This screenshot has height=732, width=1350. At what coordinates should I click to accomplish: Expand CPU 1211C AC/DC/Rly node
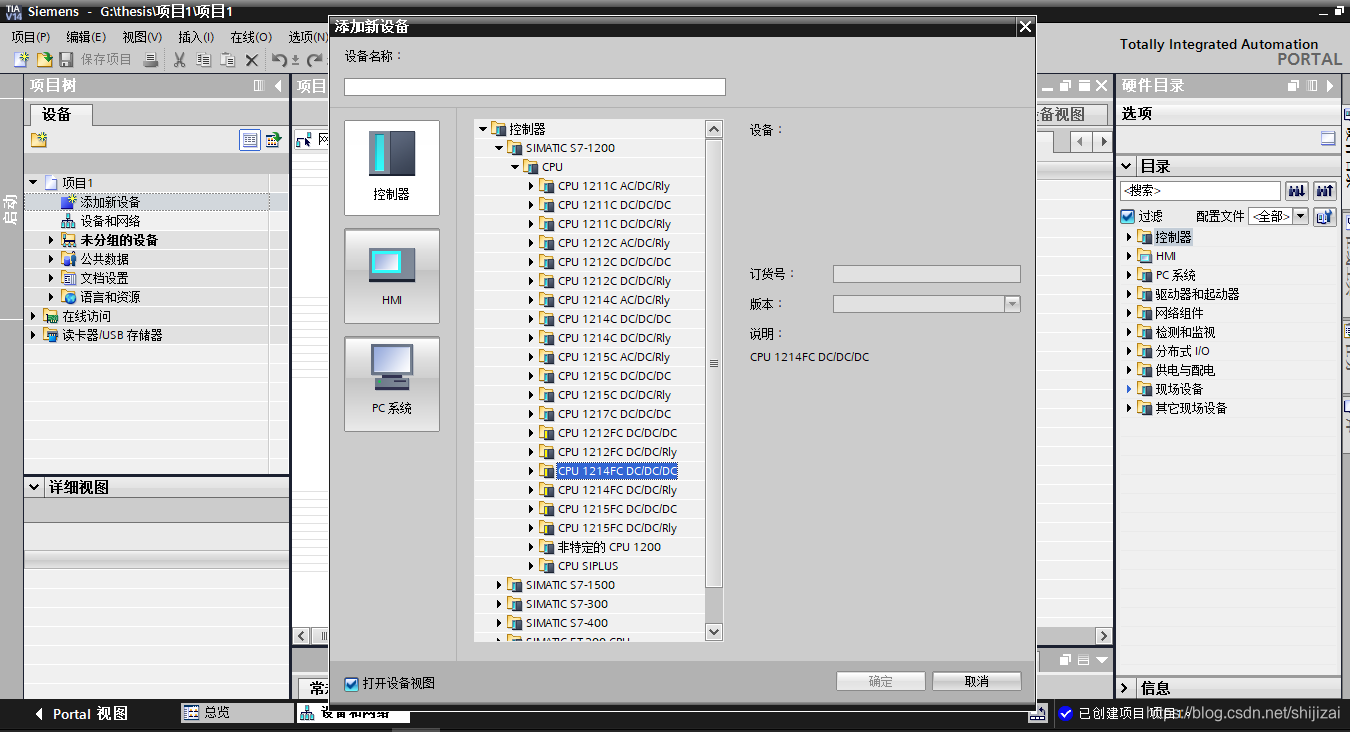531,186
